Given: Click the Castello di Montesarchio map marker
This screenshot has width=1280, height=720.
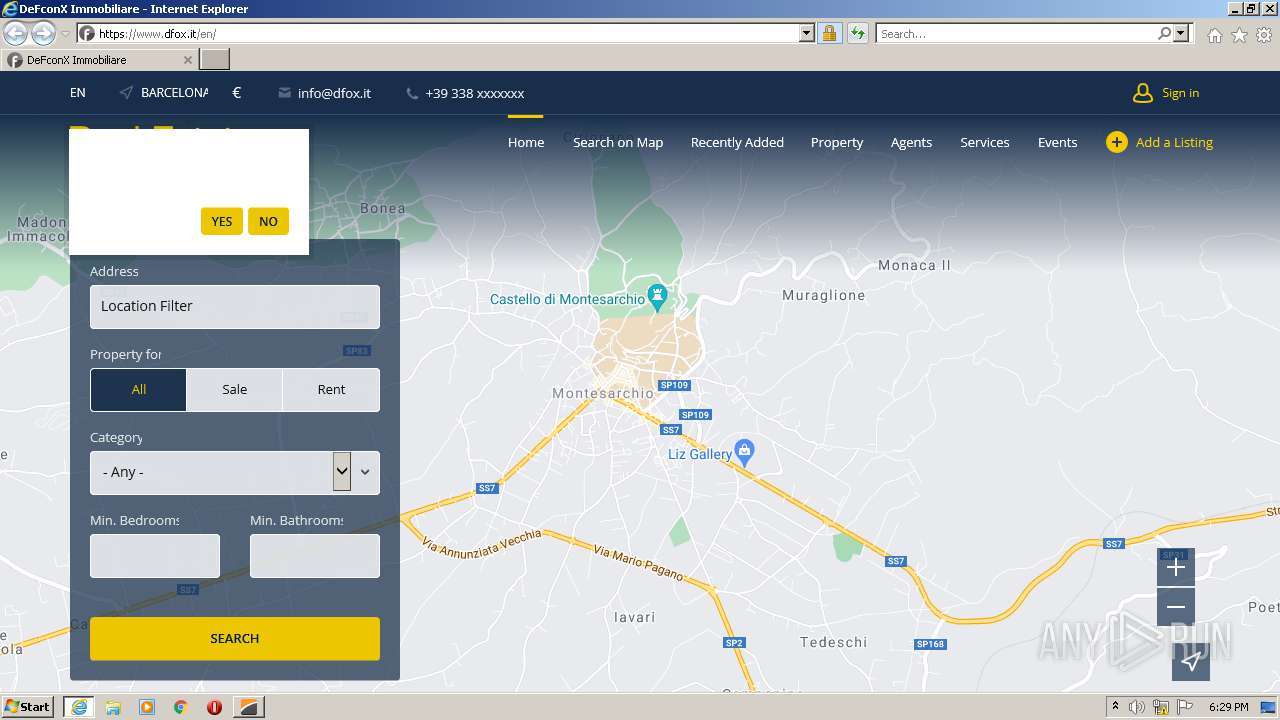Looking at the screenshot, I should click(657, 297).
